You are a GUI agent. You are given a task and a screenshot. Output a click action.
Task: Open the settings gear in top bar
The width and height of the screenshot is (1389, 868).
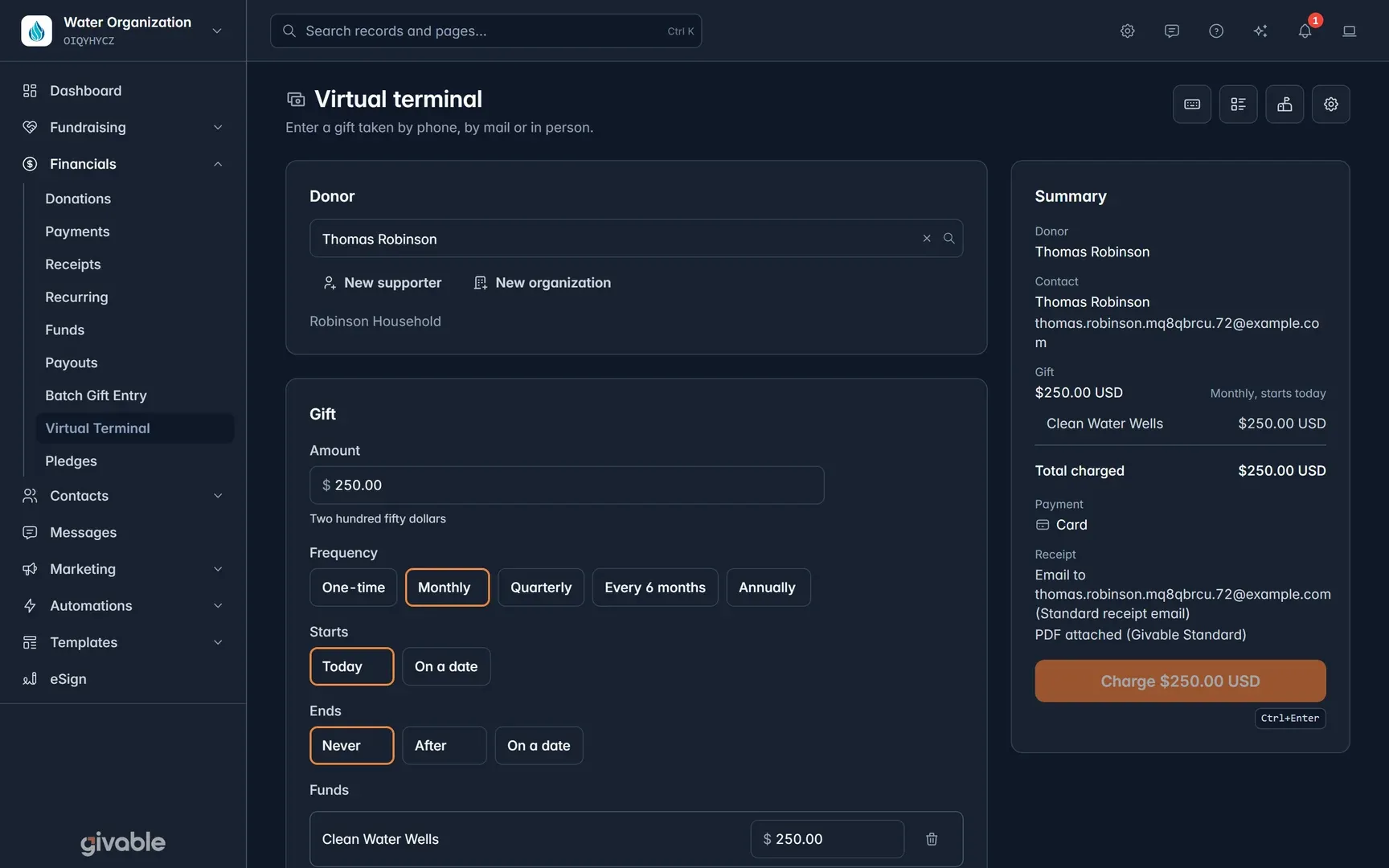[1127, 31]
